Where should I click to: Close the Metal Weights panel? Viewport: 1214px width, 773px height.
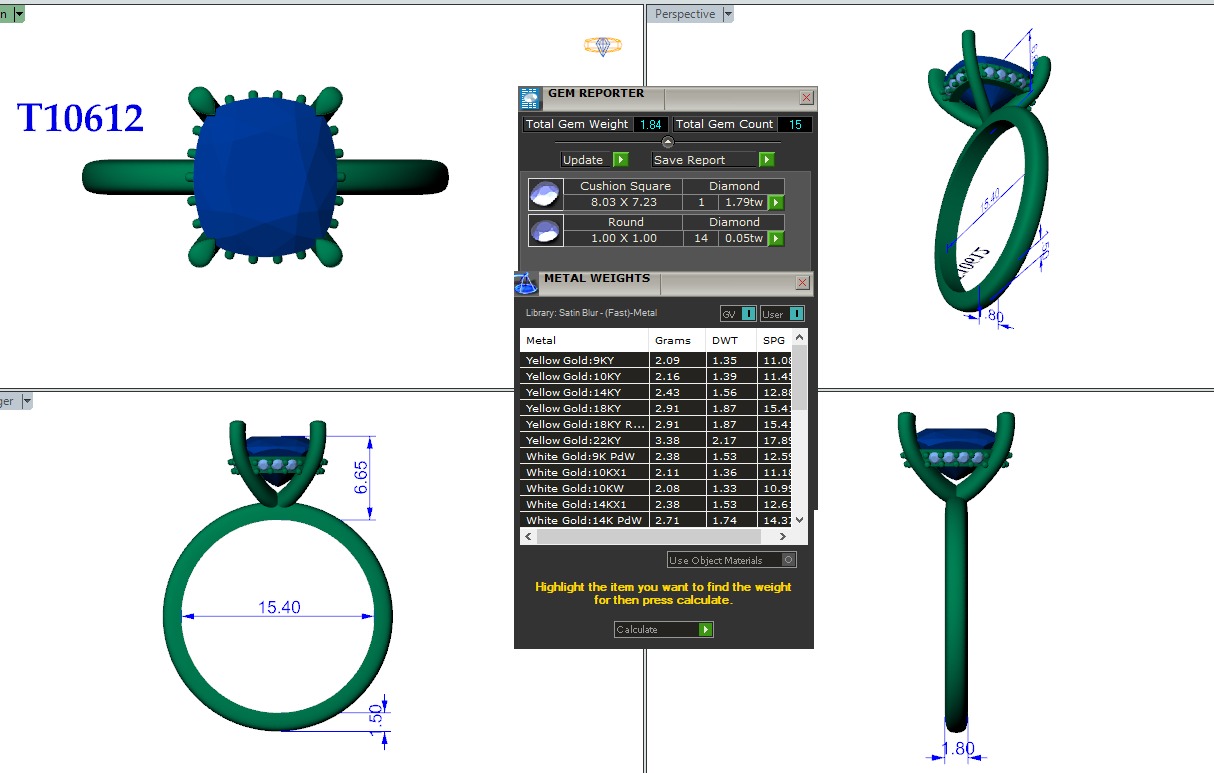[x=802, y=283]
